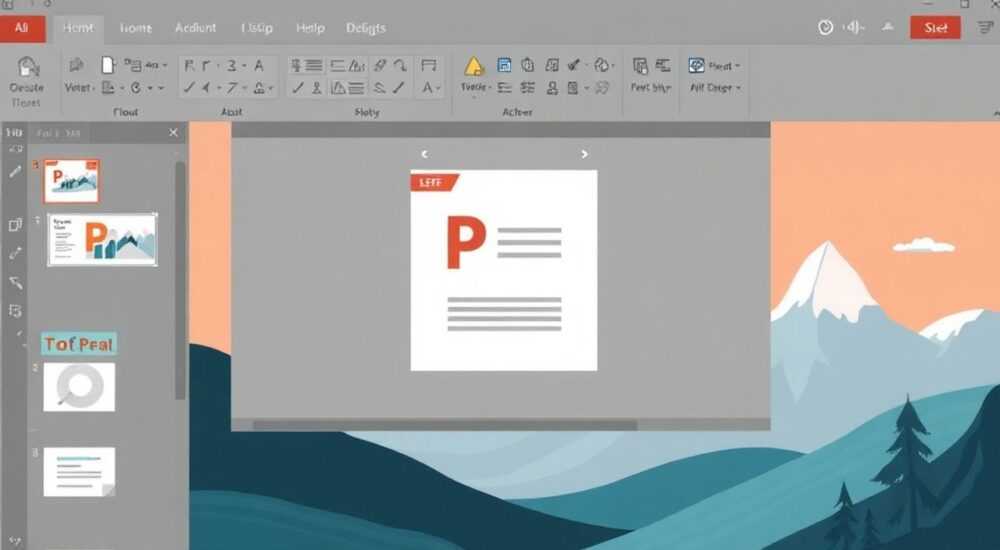Select the pencil tool in the left sidebar
The width and height of the screenshot is (1000, 550).
point(15,171)
